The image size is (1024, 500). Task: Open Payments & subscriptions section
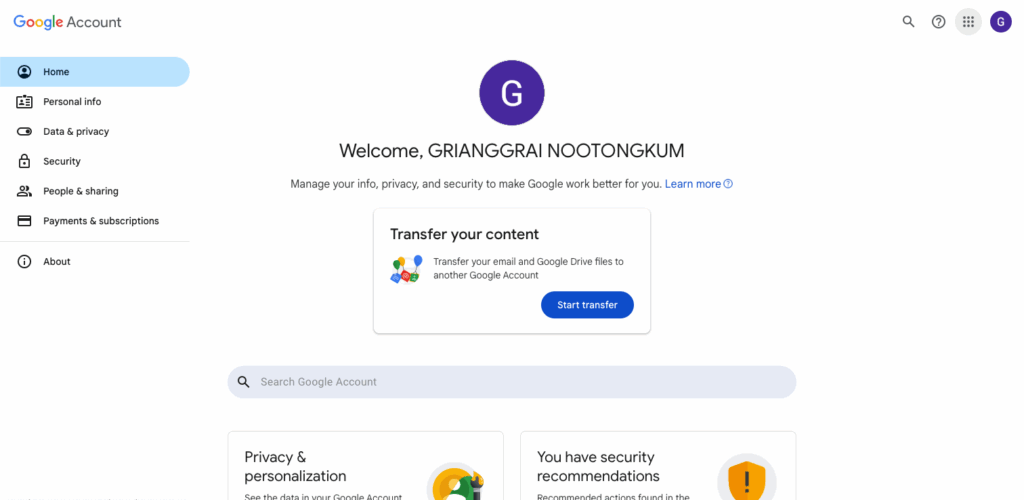pyautogui.click(x=95, y=221)
